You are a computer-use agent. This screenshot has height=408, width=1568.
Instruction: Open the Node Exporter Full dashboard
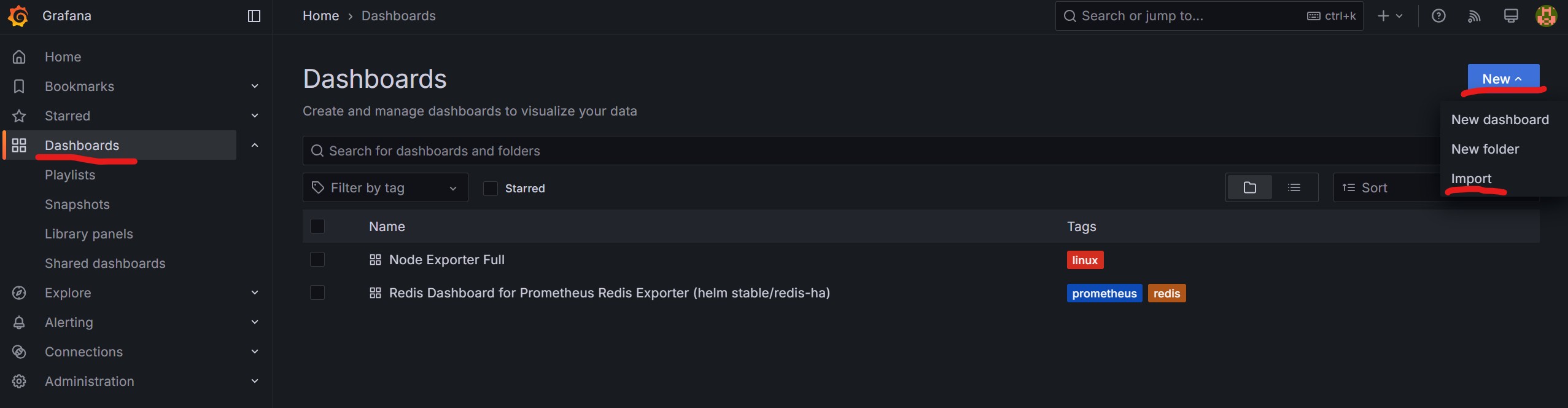(446, 259)
